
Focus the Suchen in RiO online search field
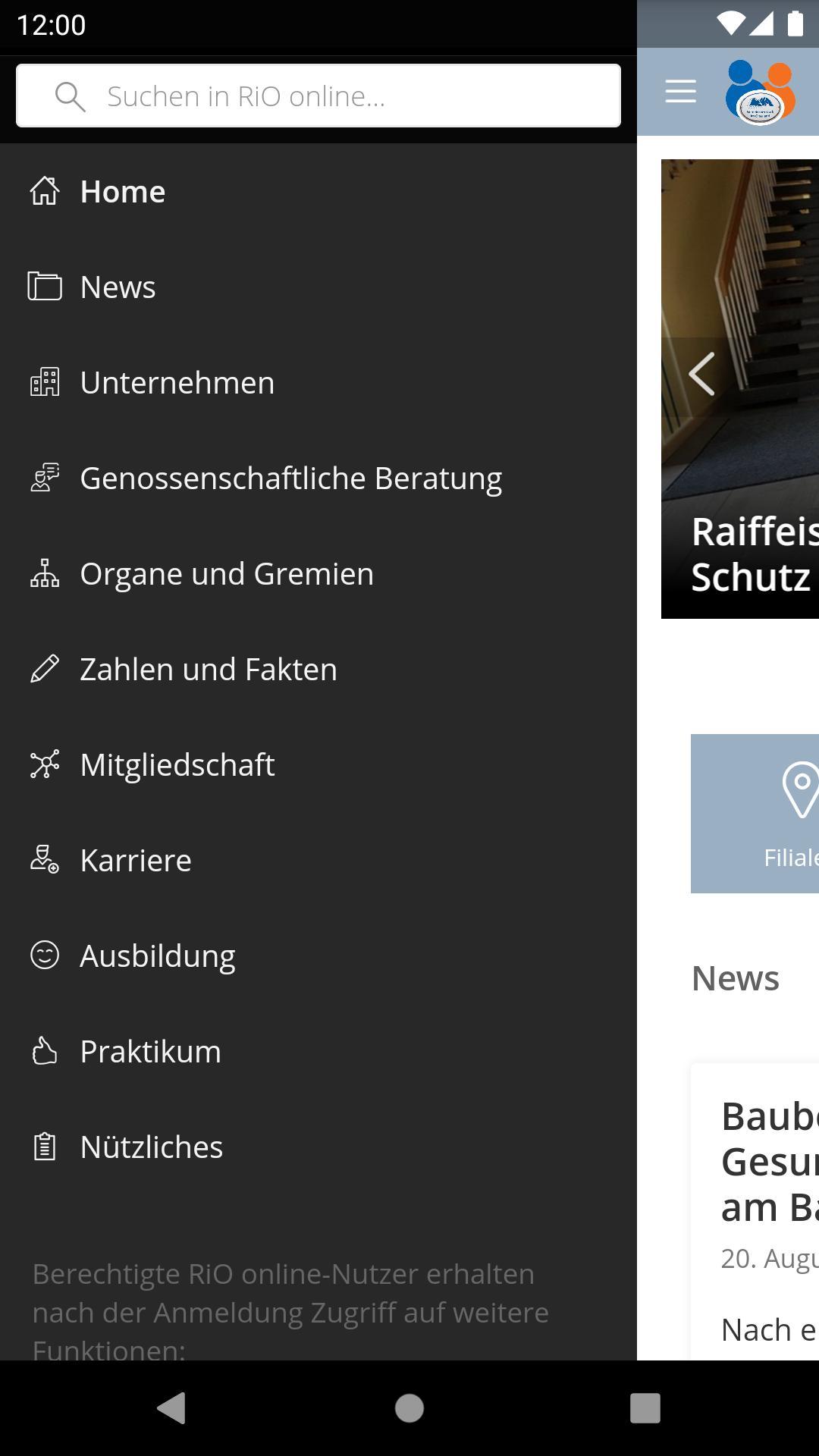coord(318,96)
